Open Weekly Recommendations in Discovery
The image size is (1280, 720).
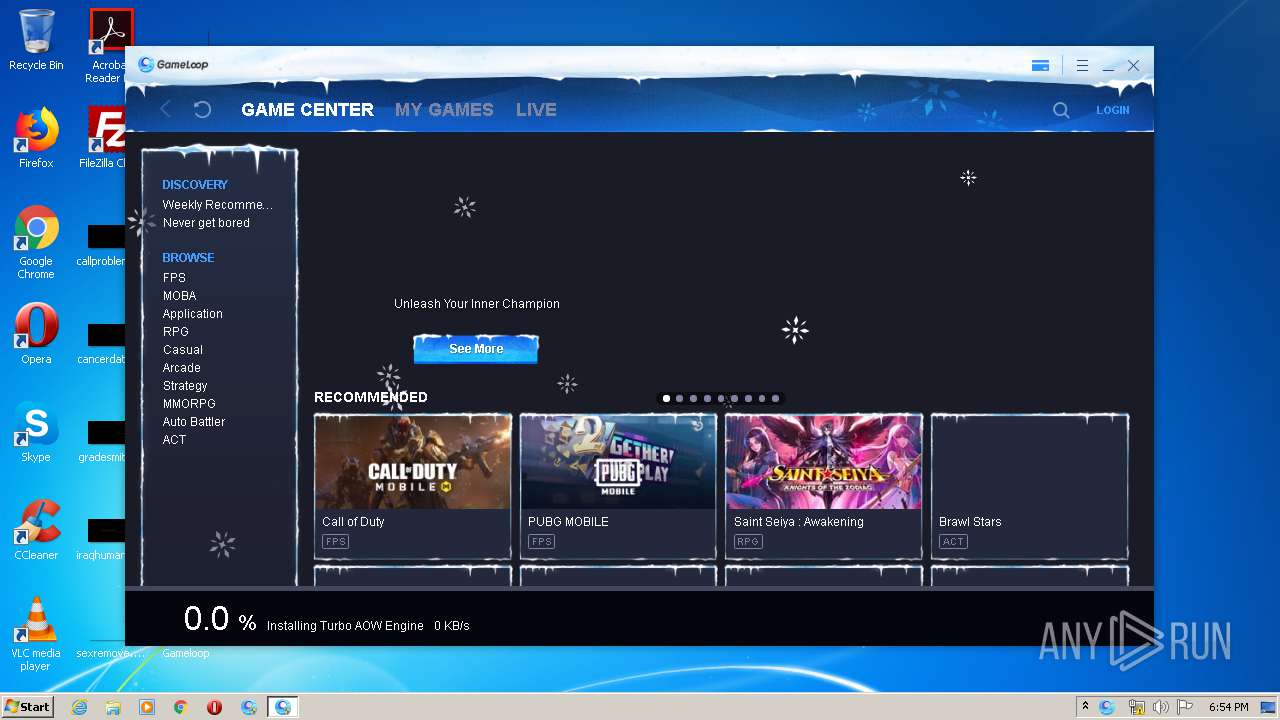pyautogui.click(x=217, y=205)
